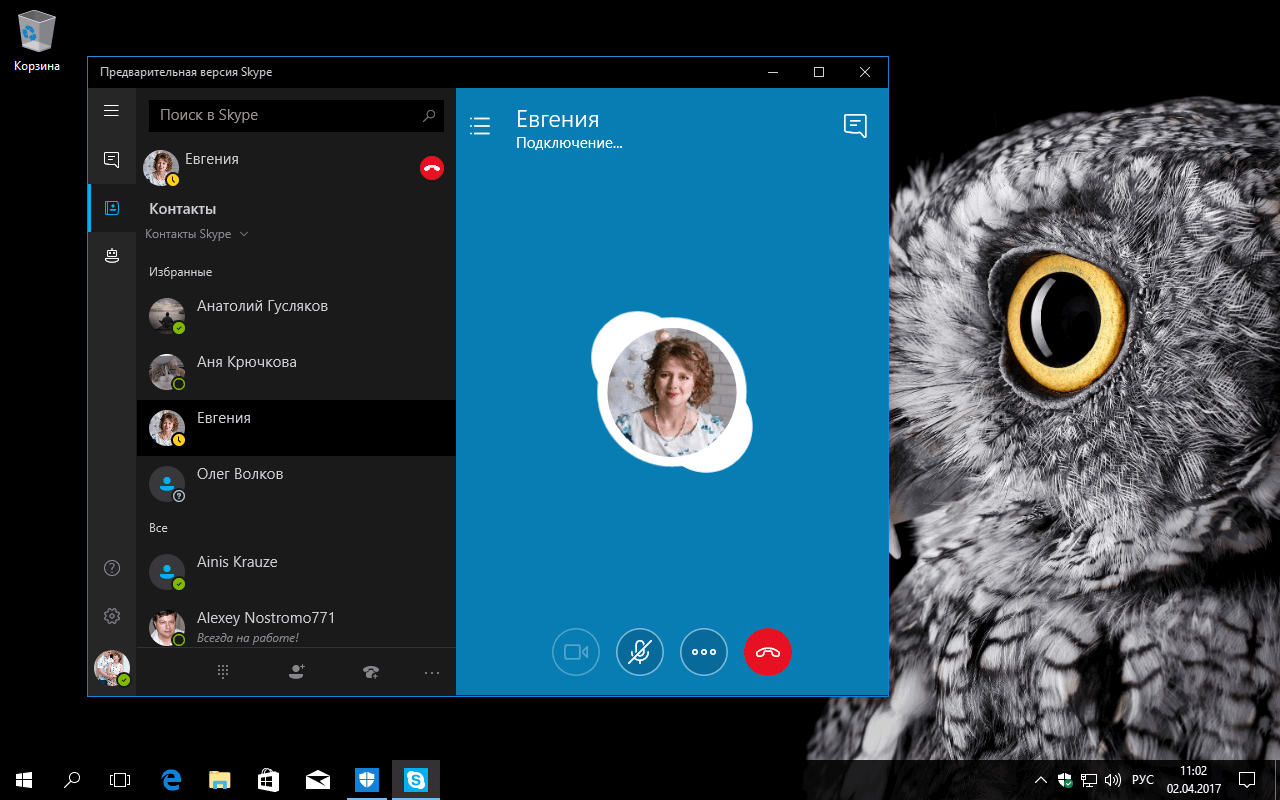Screen dimensions: 1280x800
Task: Open the call participants list icon
Action: (x=480, y=125)
